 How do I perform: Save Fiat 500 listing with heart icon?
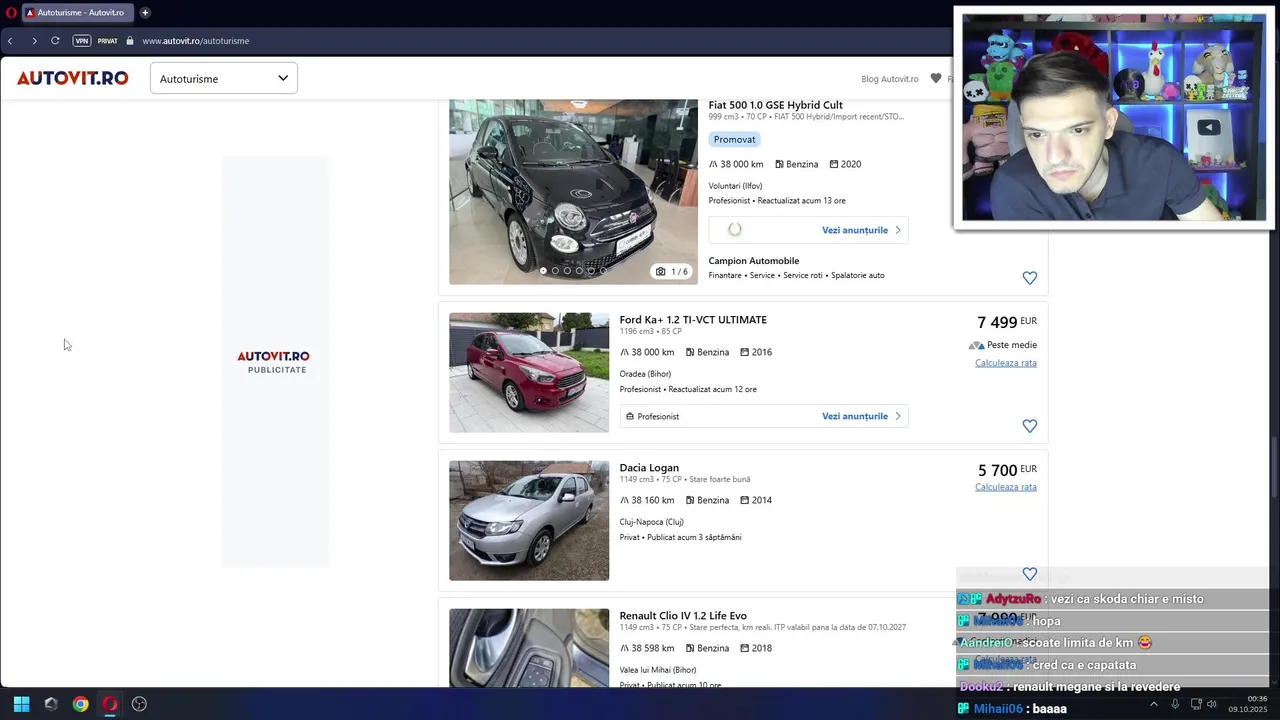(x=1029, y=278)
